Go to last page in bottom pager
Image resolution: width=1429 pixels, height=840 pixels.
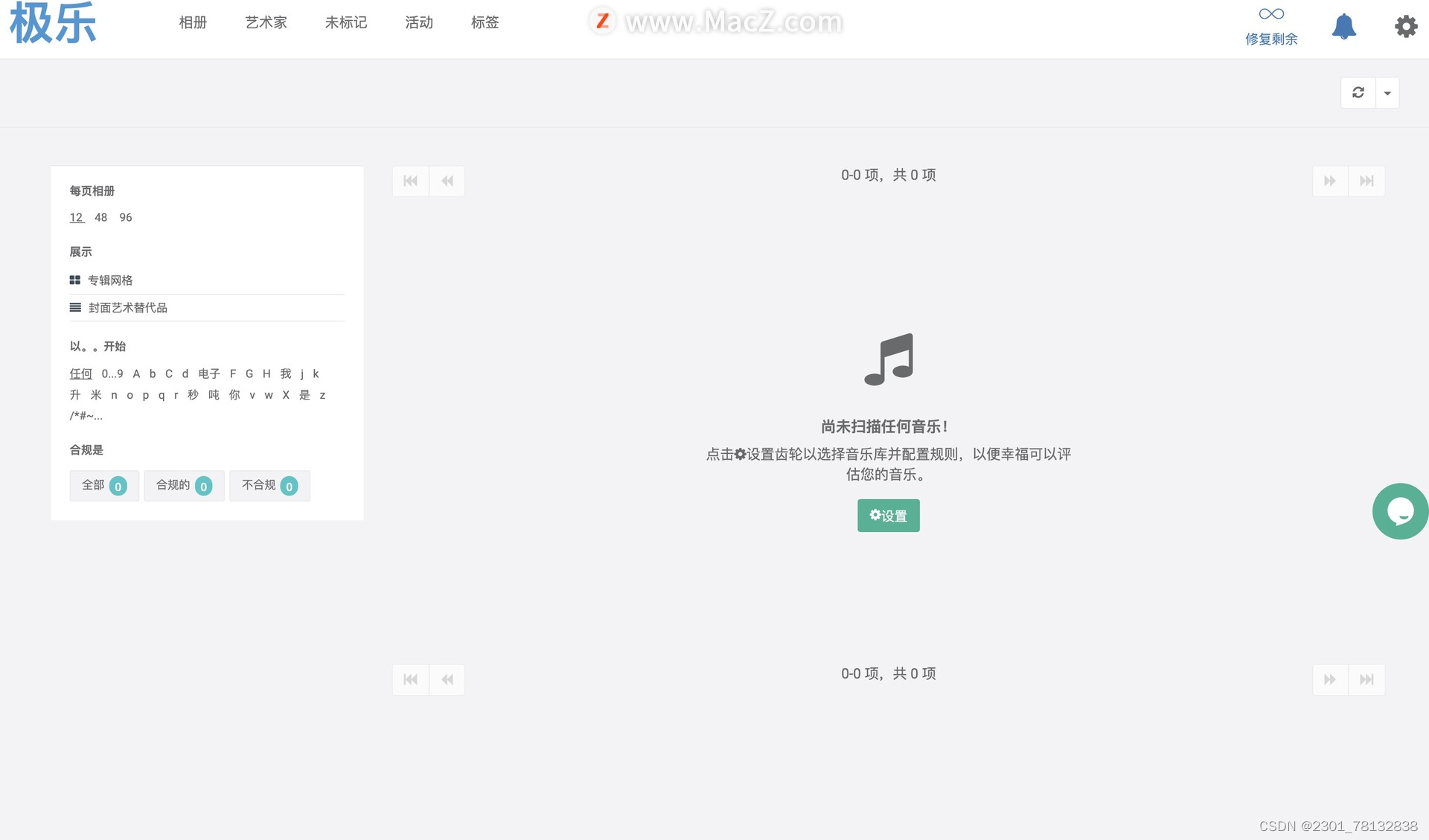1366,679
